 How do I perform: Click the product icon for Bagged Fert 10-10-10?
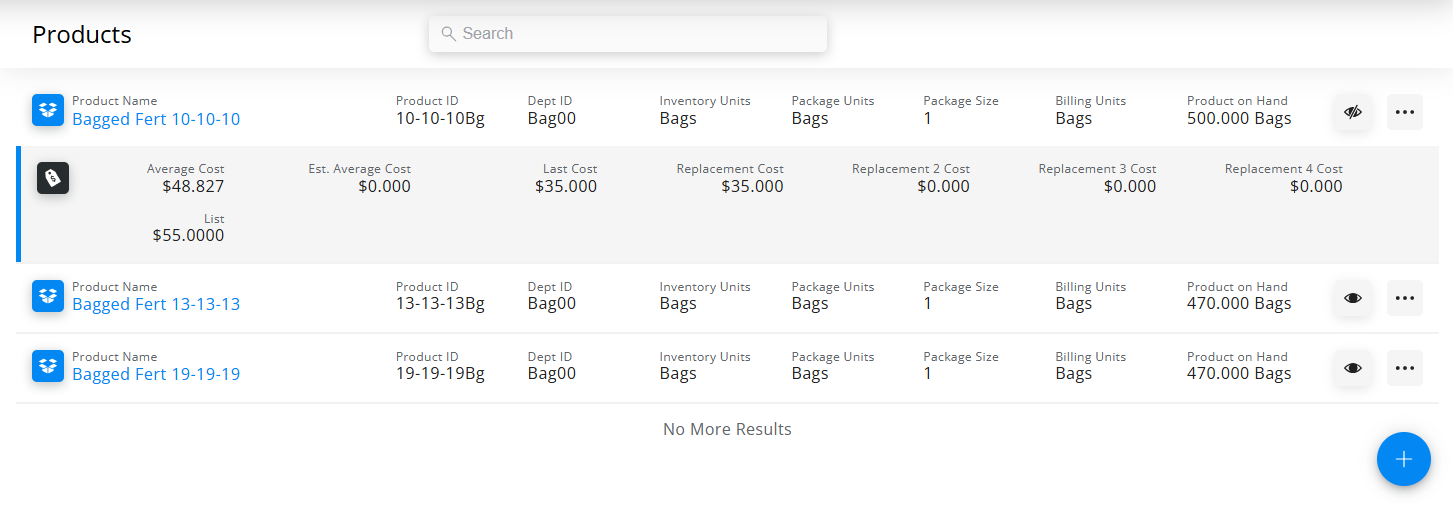(48, 110)
